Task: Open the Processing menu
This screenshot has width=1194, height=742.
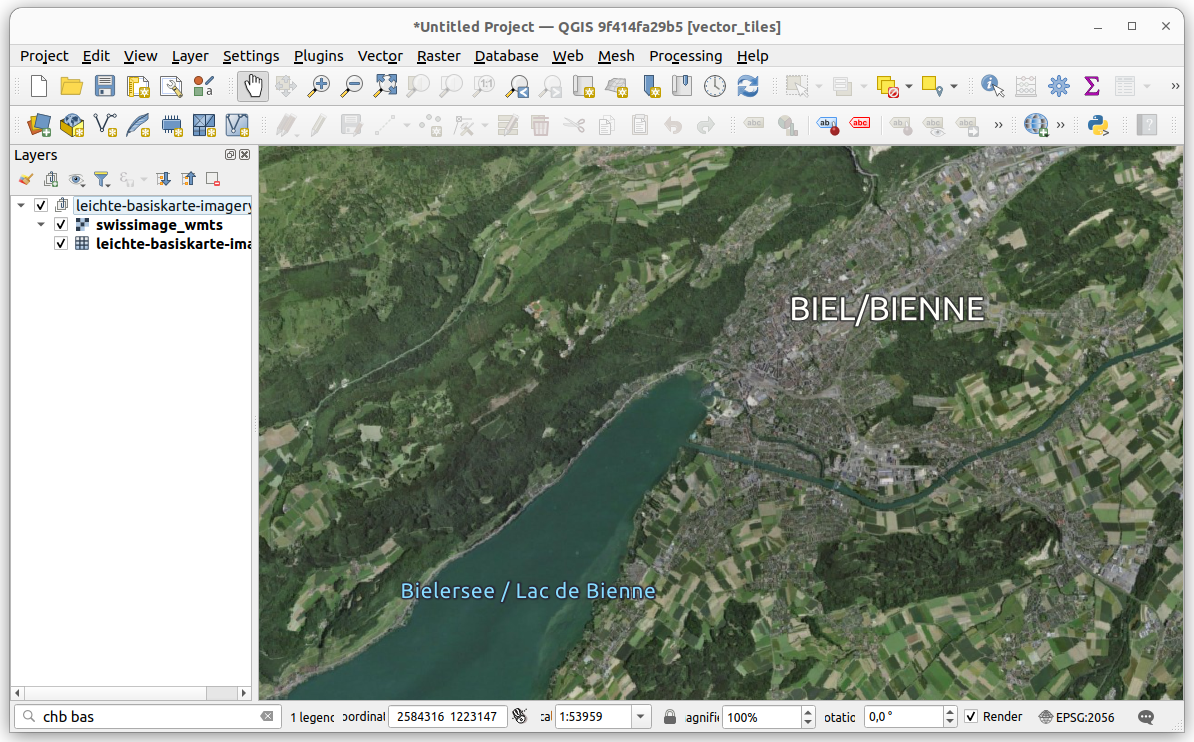Action: pyautogui.click(x=685, y=56)
